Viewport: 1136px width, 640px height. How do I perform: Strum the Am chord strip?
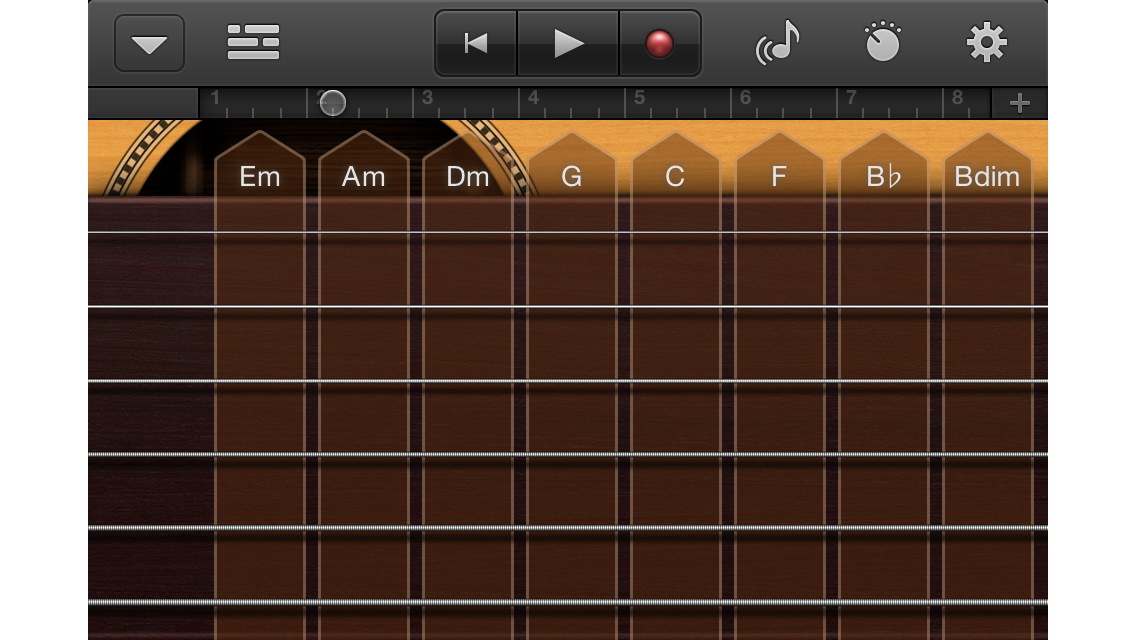point(364,384)
